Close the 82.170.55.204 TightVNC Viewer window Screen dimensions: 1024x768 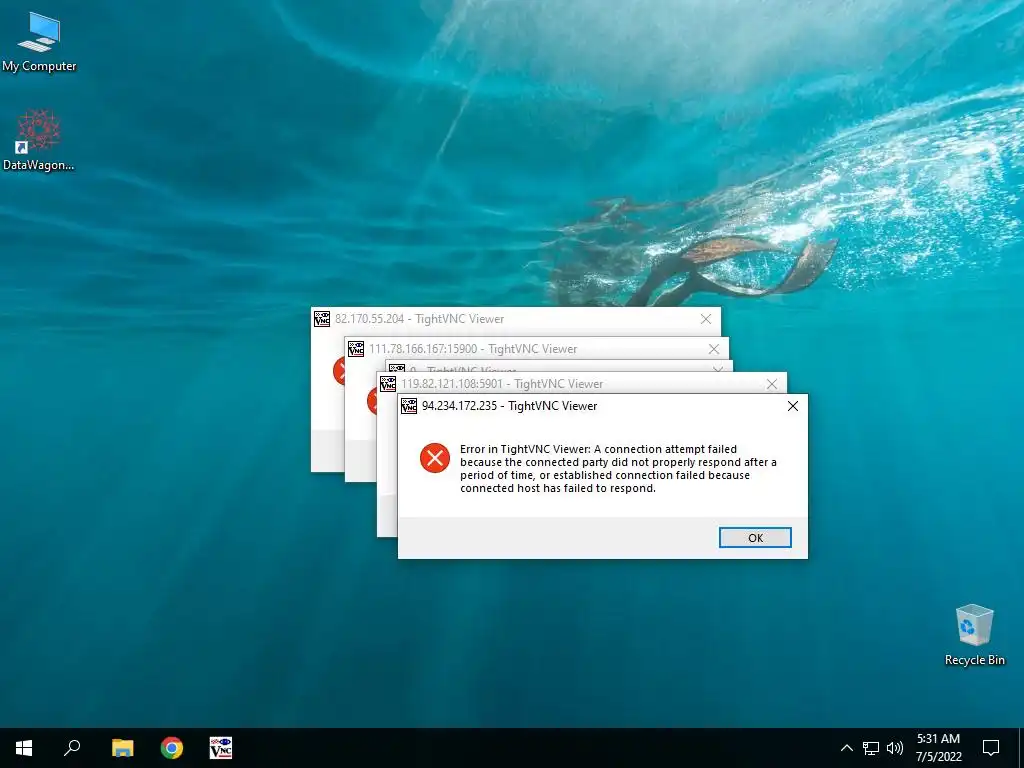pyautogui.click(x=706, y=319)
